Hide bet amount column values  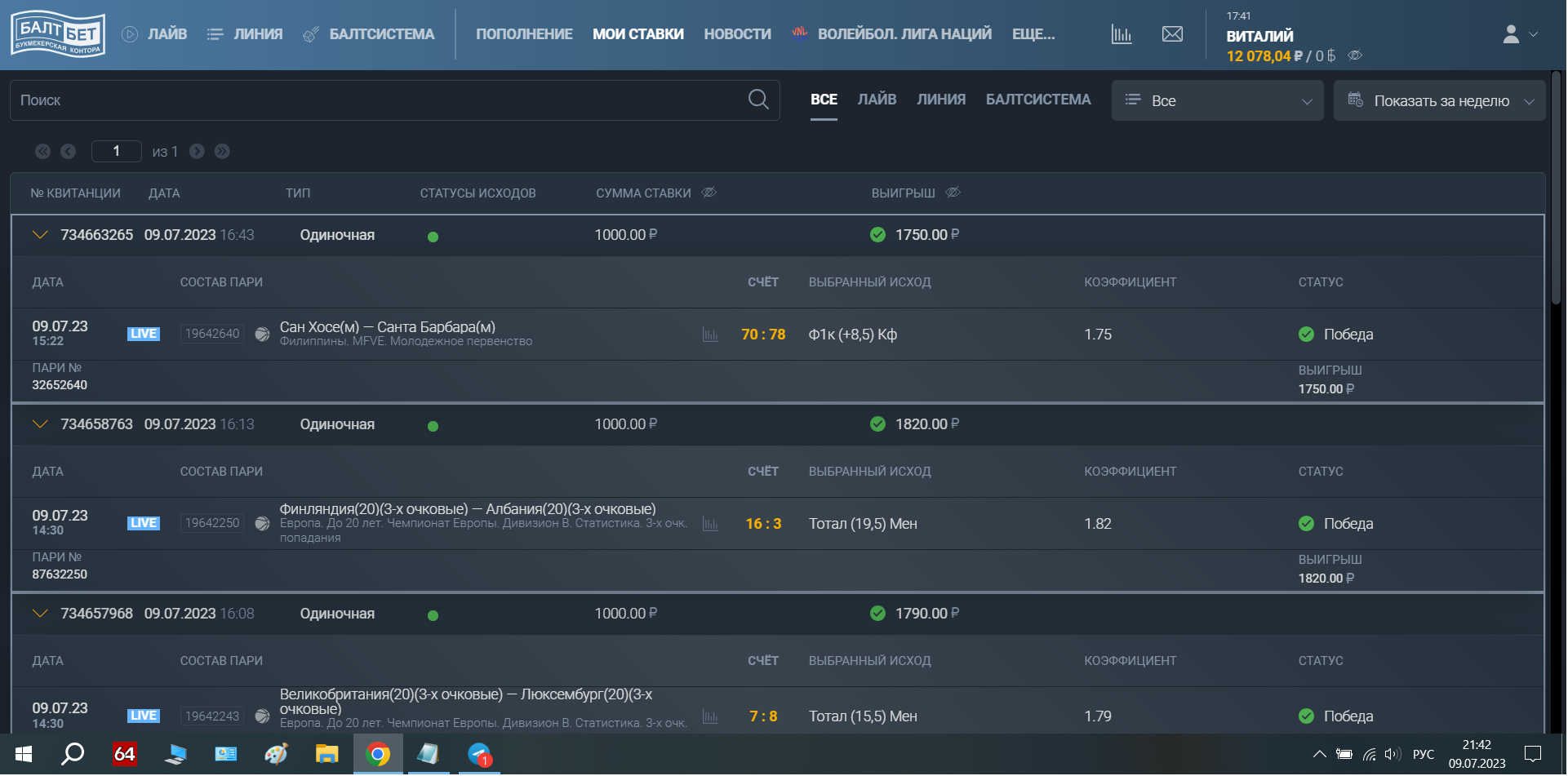coord(709,193)
